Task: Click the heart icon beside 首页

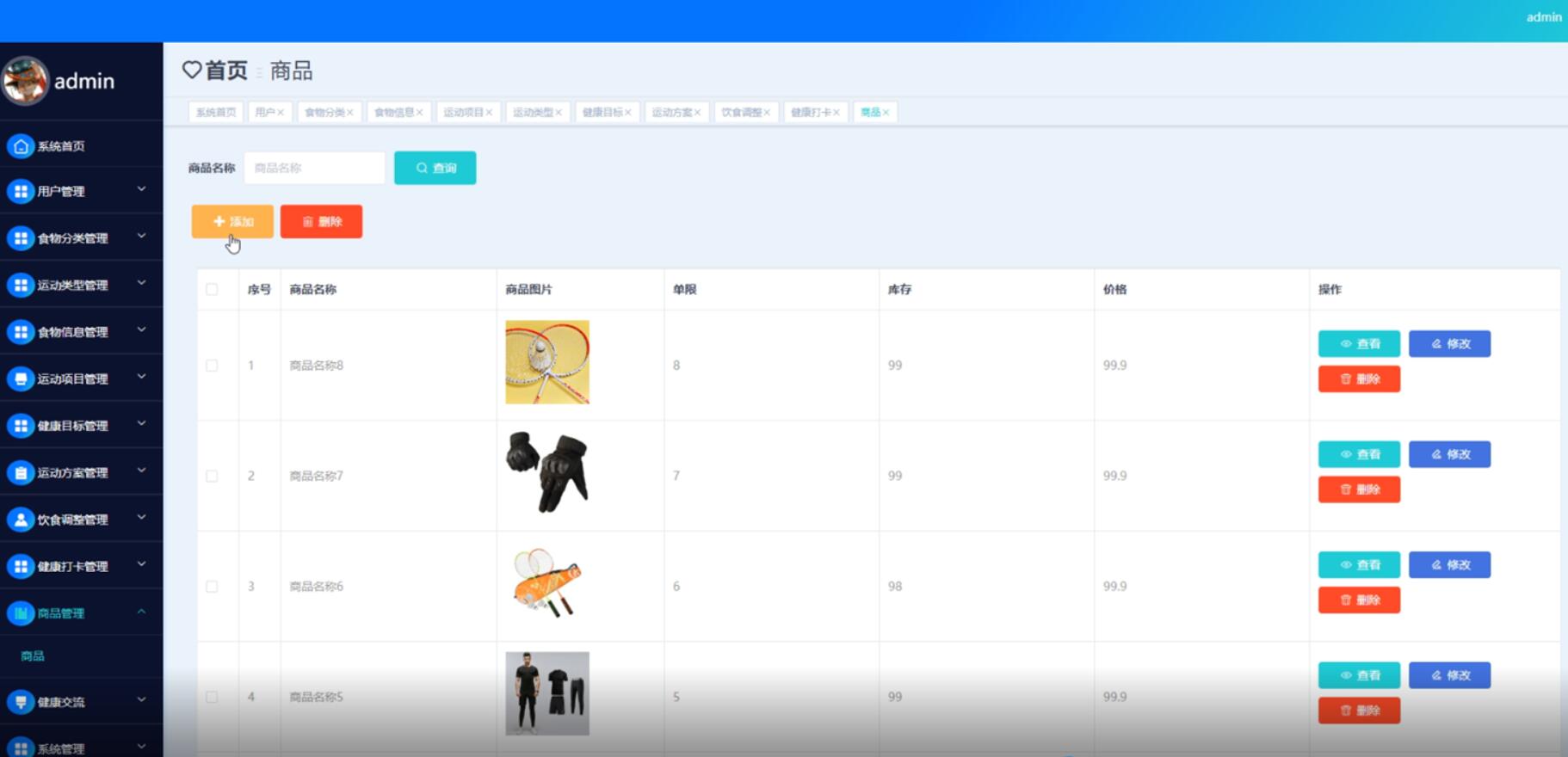Action: coord(192,70)
